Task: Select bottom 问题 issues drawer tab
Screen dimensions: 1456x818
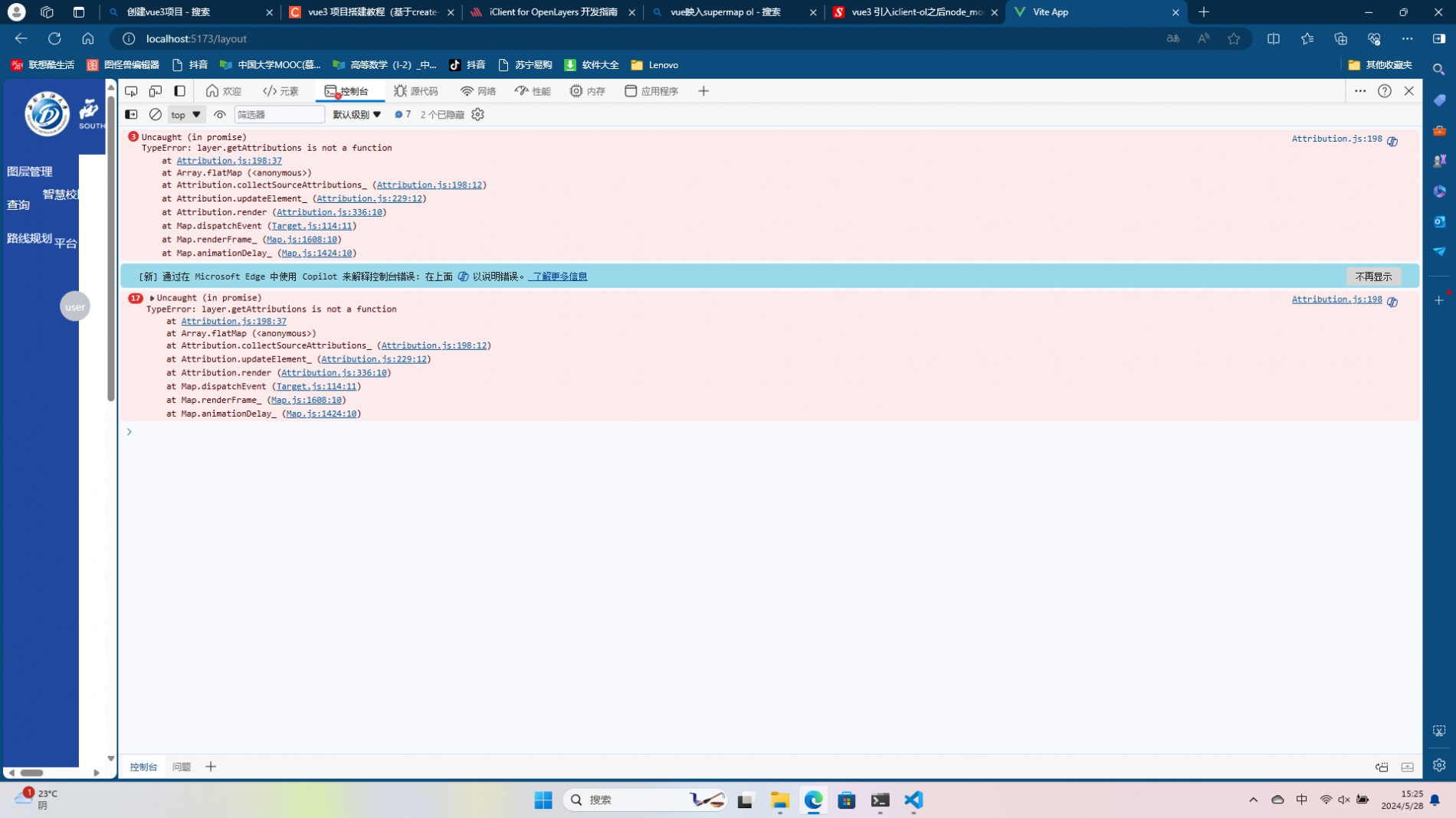Action: [x=182, y=767]
